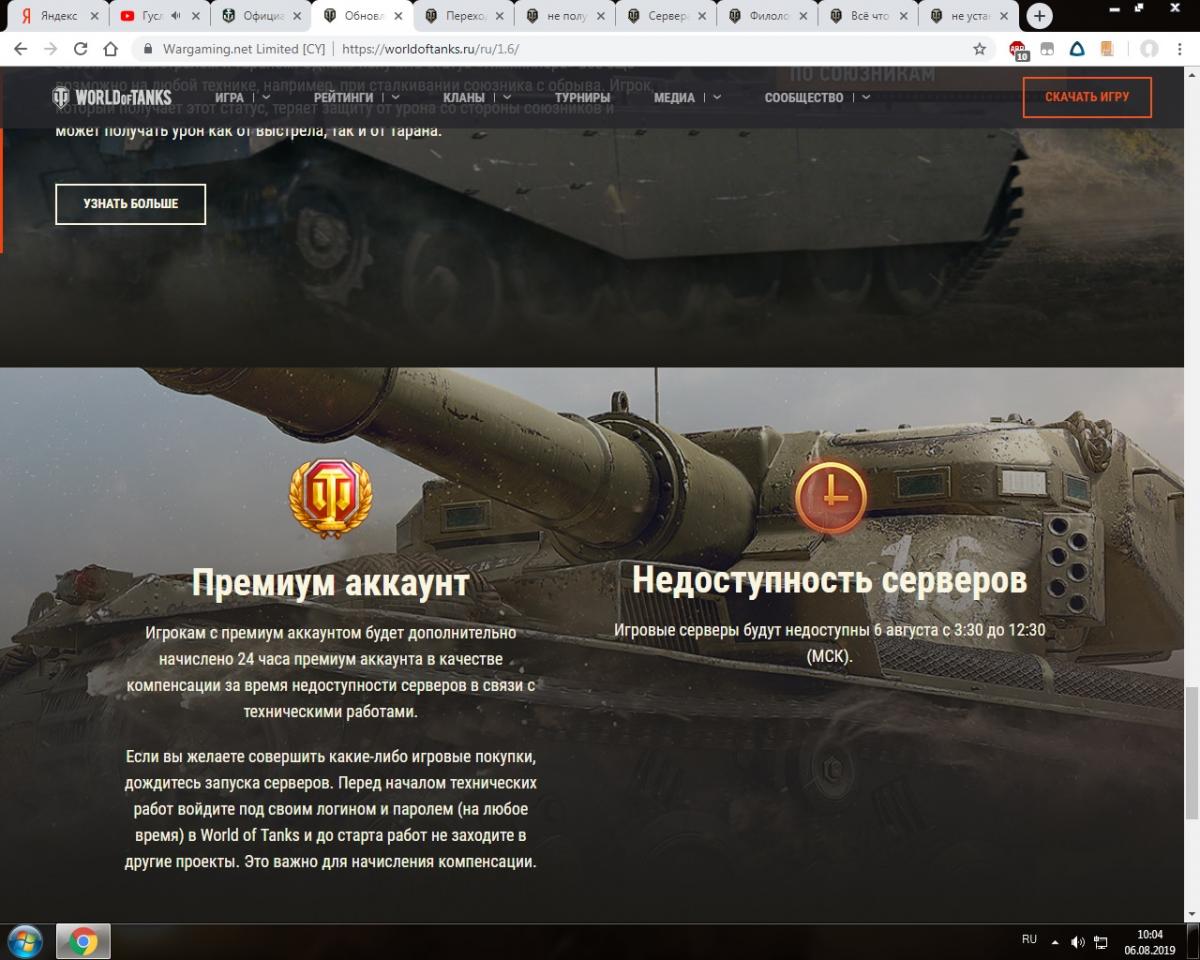1200x960 pixels.
Task: Switch to the Перехо tab
Action: point(464,16)
